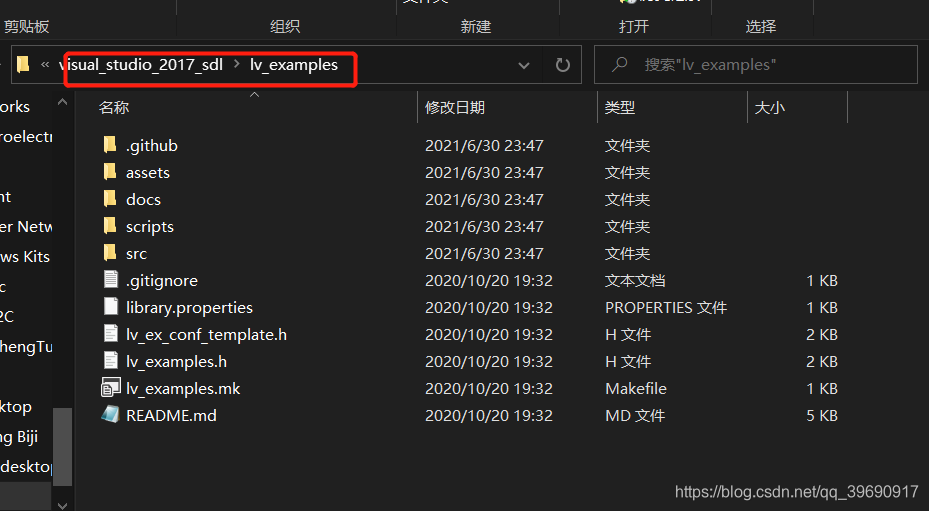
Task: Select the src folder icon
Action: click(110, 253)
